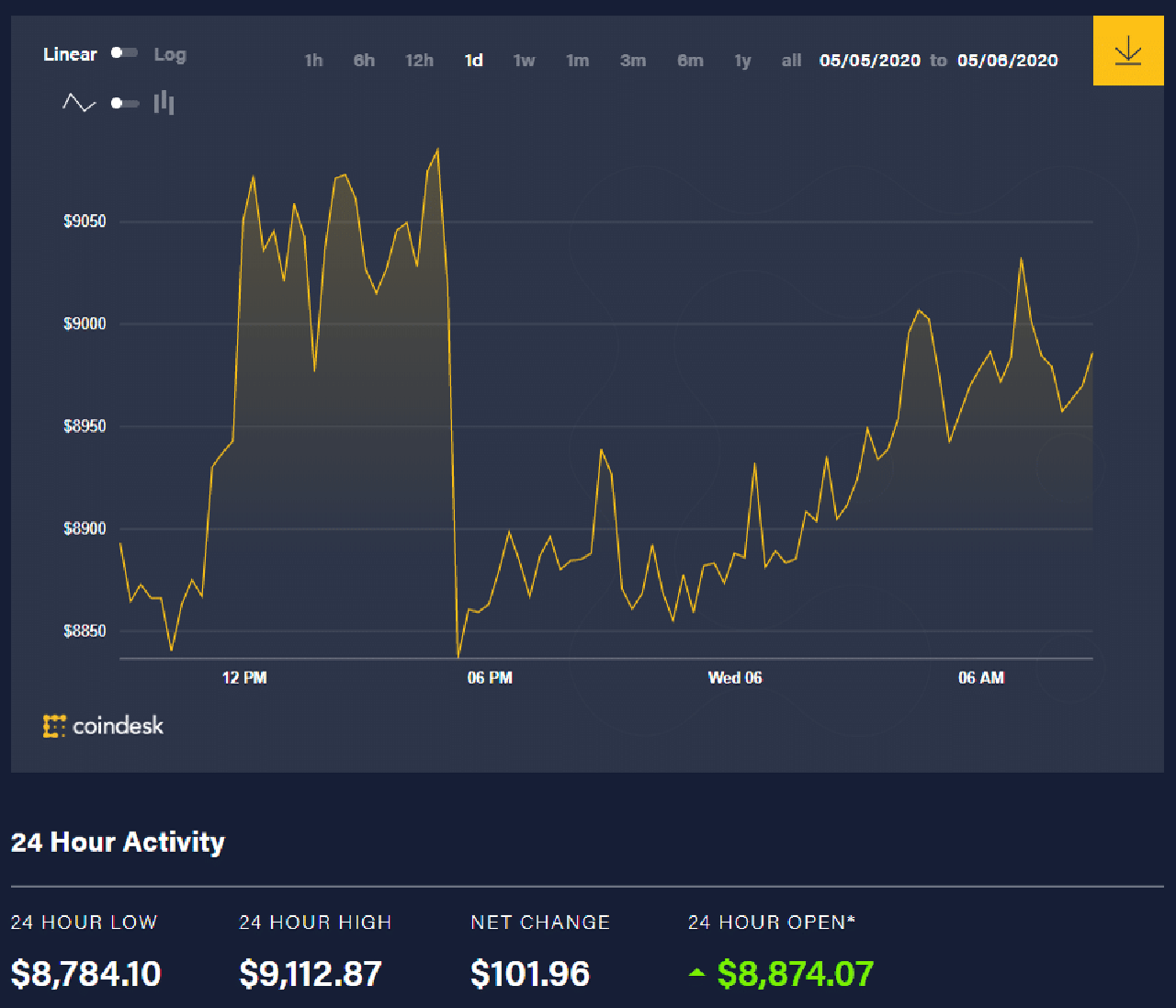Click the $8950 axis label
The image size is (1176, 1008).
click(x=85, y=426)
